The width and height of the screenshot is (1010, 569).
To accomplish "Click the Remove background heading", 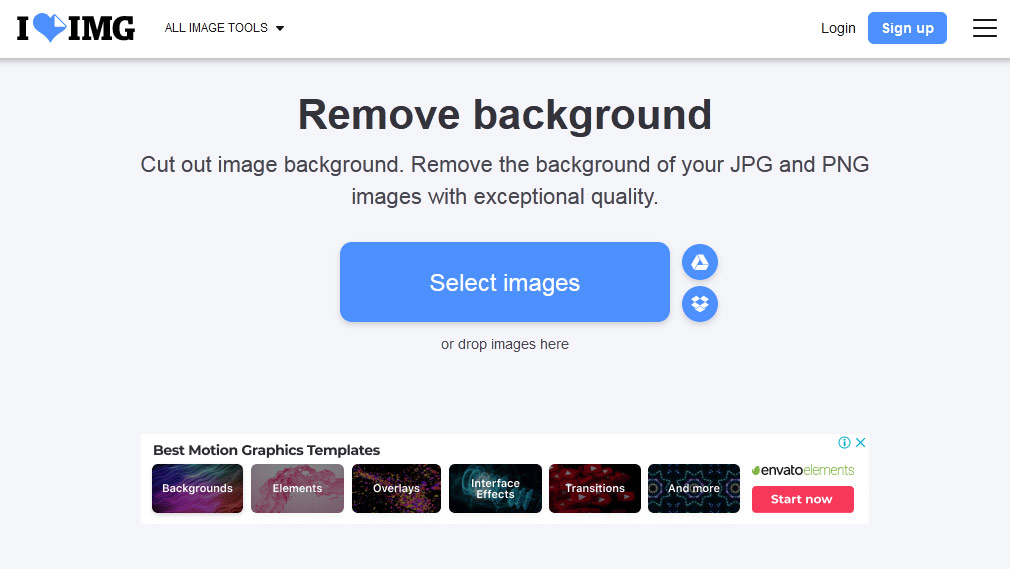I will (505, 115).
